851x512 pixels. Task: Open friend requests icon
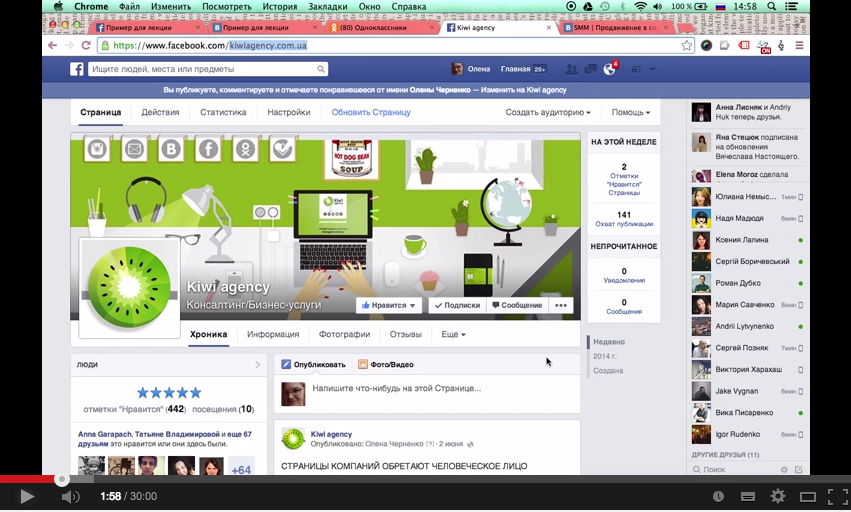pos(571,69)
